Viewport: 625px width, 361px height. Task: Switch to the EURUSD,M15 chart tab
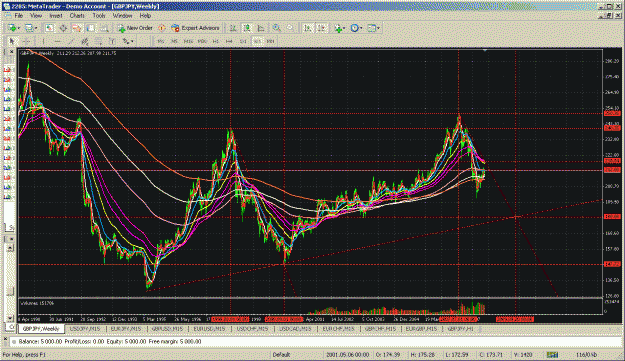coord(208,329)
